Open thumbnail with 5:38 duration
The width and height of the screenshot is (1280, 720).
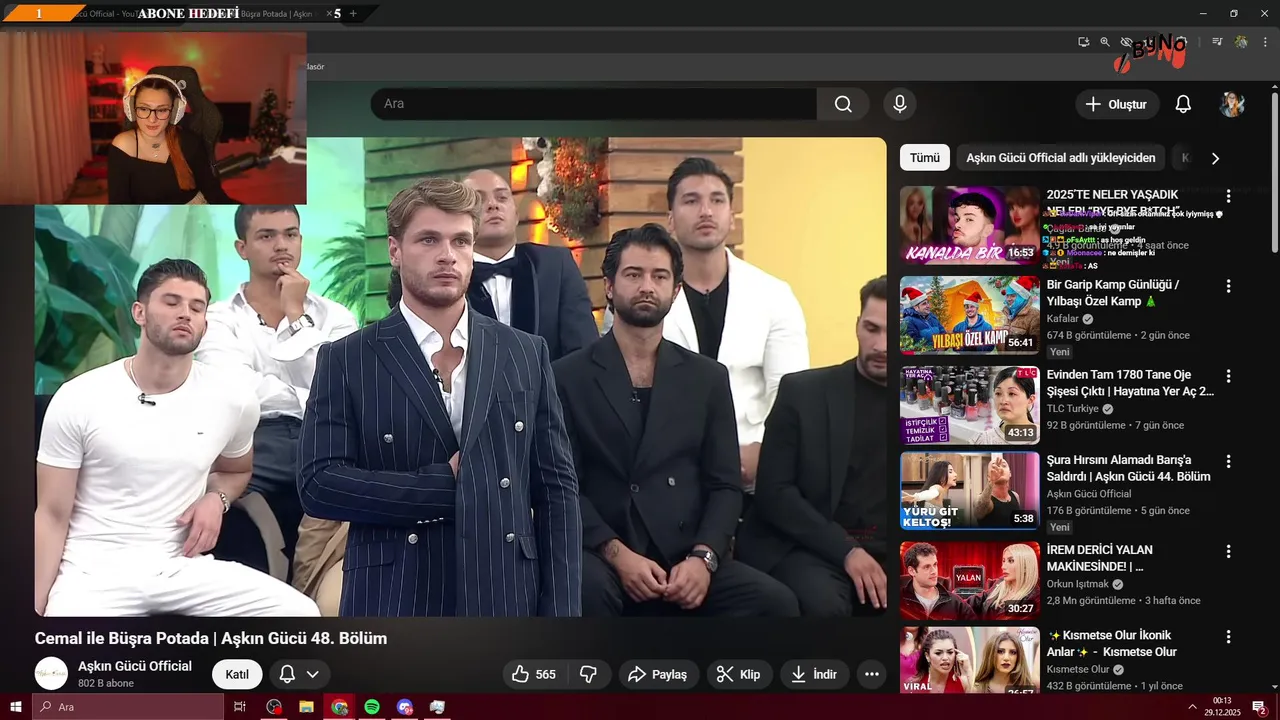click(970, 491)
